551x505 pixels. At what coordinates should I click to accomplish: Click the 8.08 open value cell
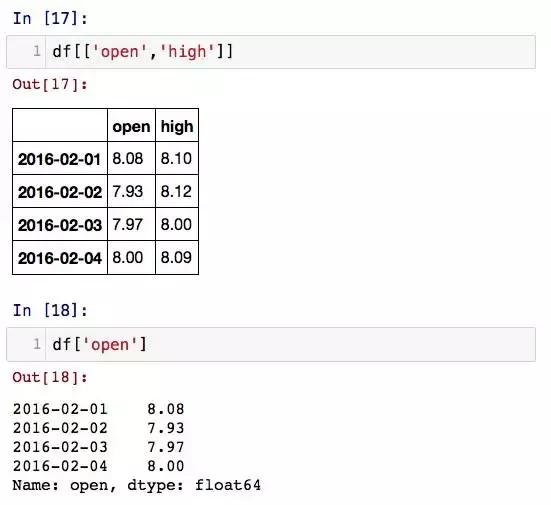131,158
